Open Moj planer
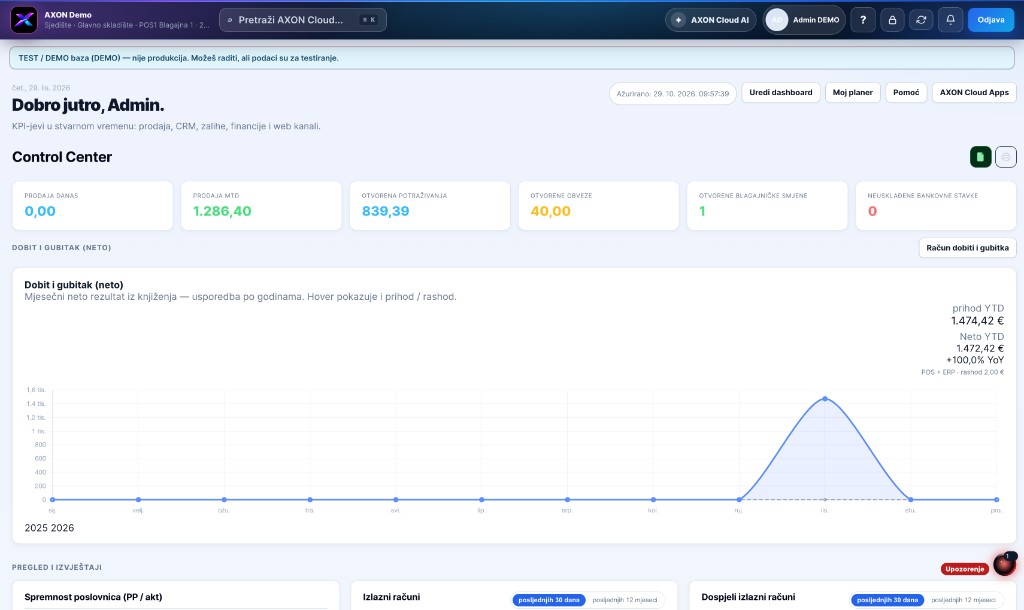The image size is (1024, 610). [x=852, y=93]
